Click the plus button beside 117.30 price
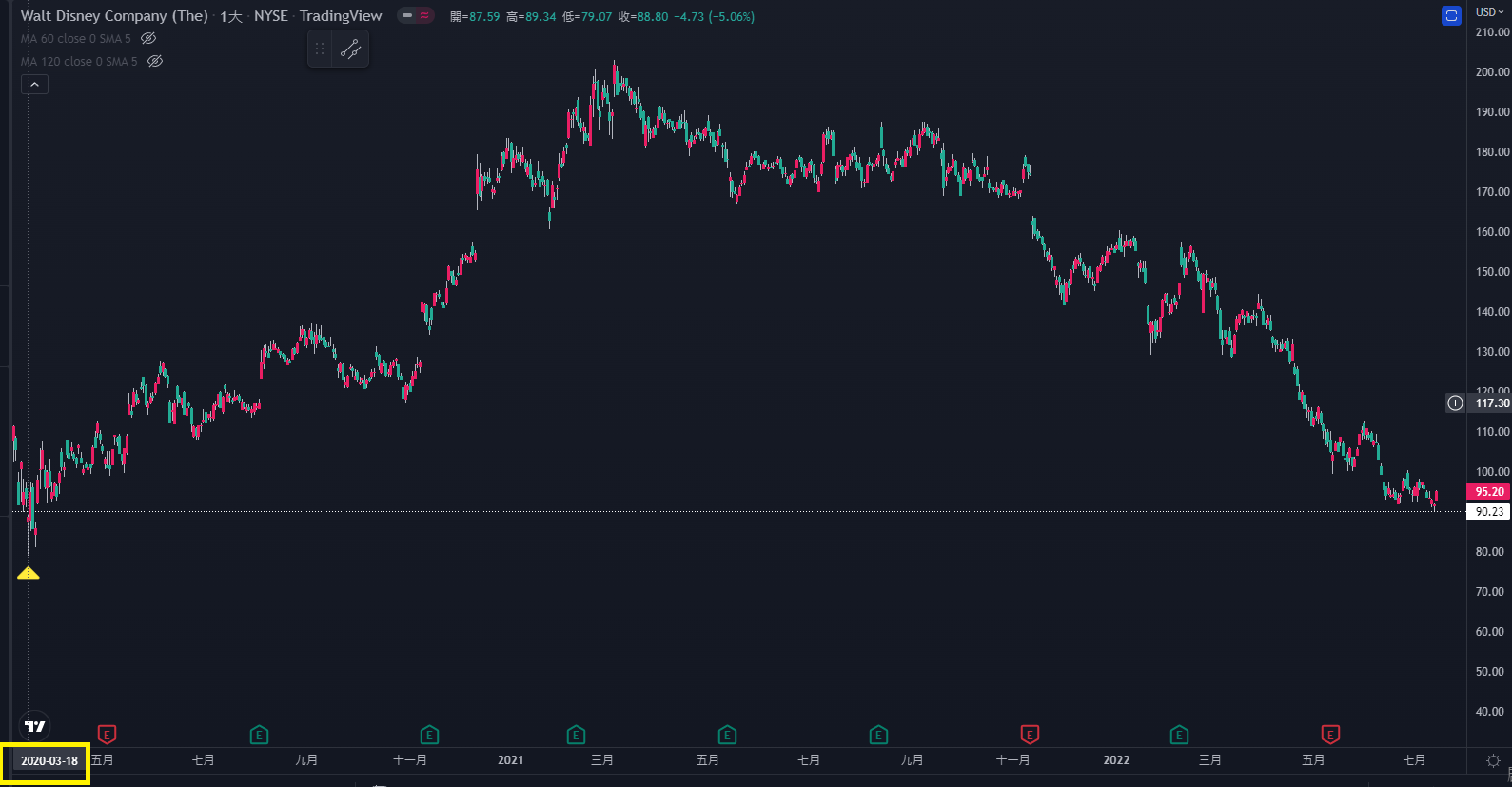 1455,403
